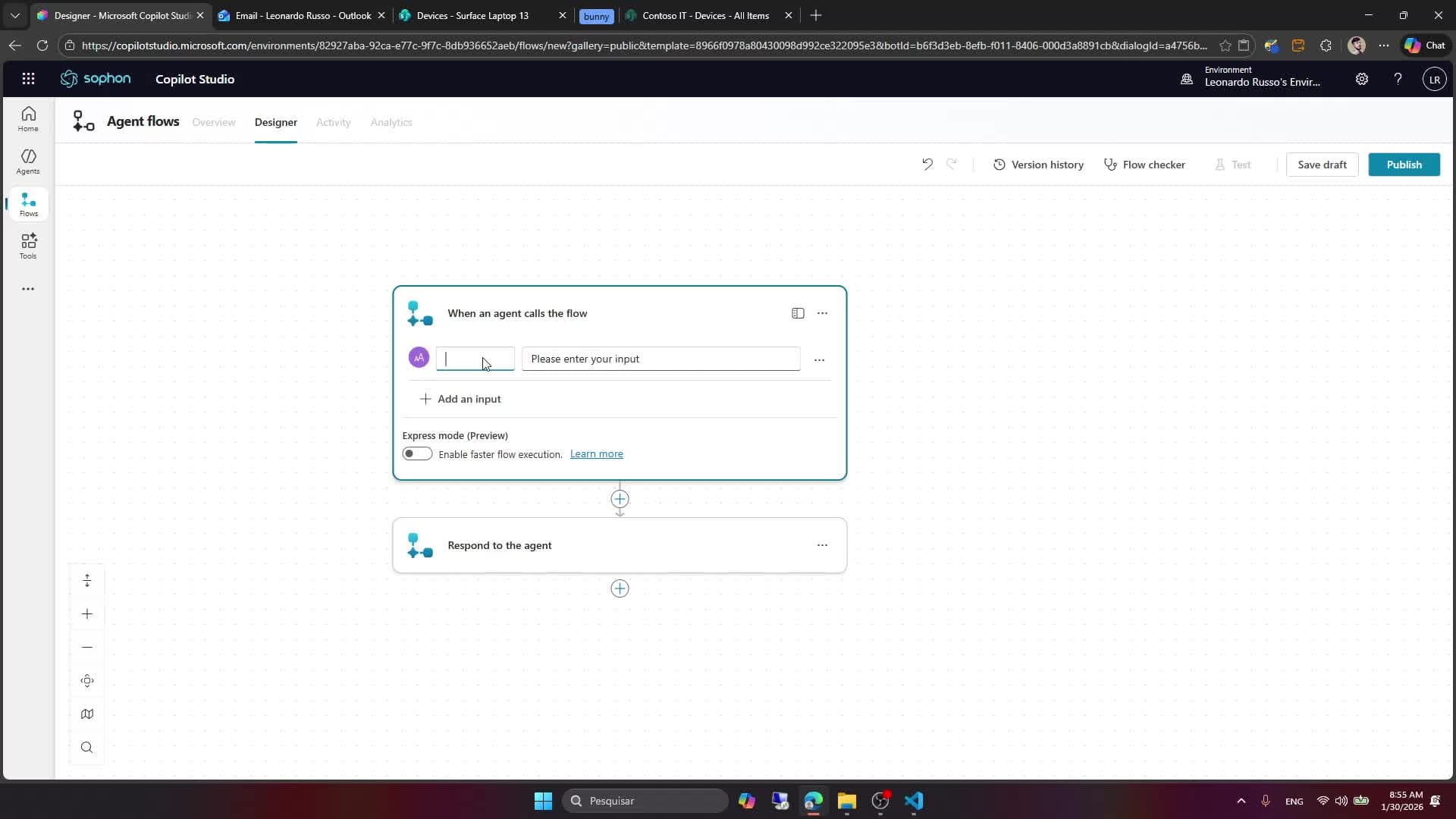Open more options on the trigger input row
The image size is (1456, 819).
(x=819, y=359)
